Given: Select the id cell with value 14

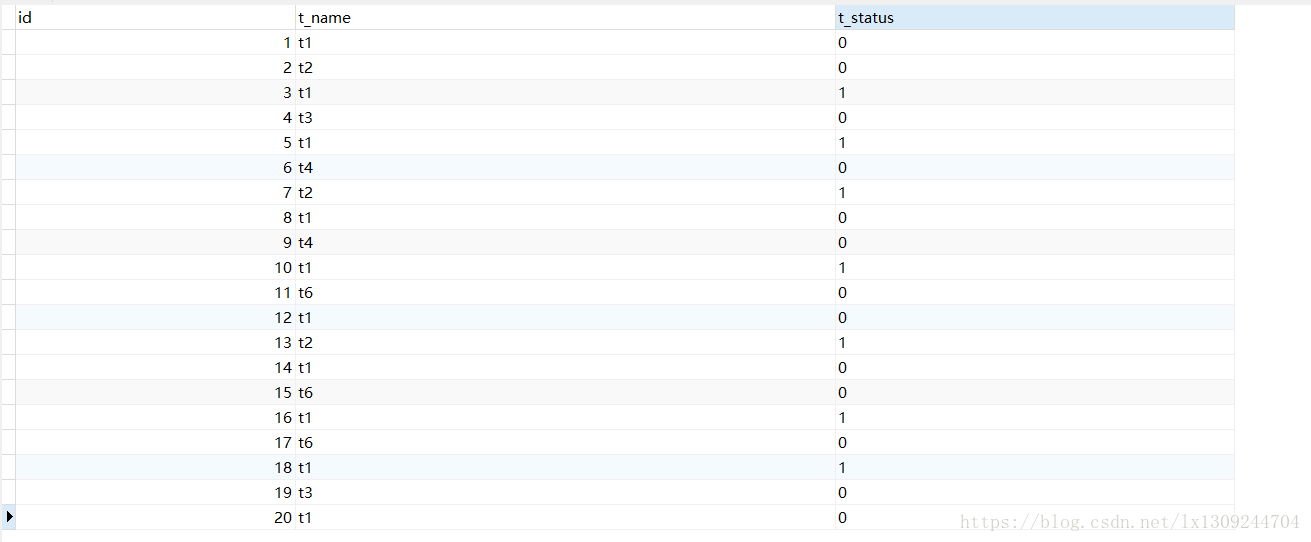Looking at the screenshot, I should click(155, 368).
